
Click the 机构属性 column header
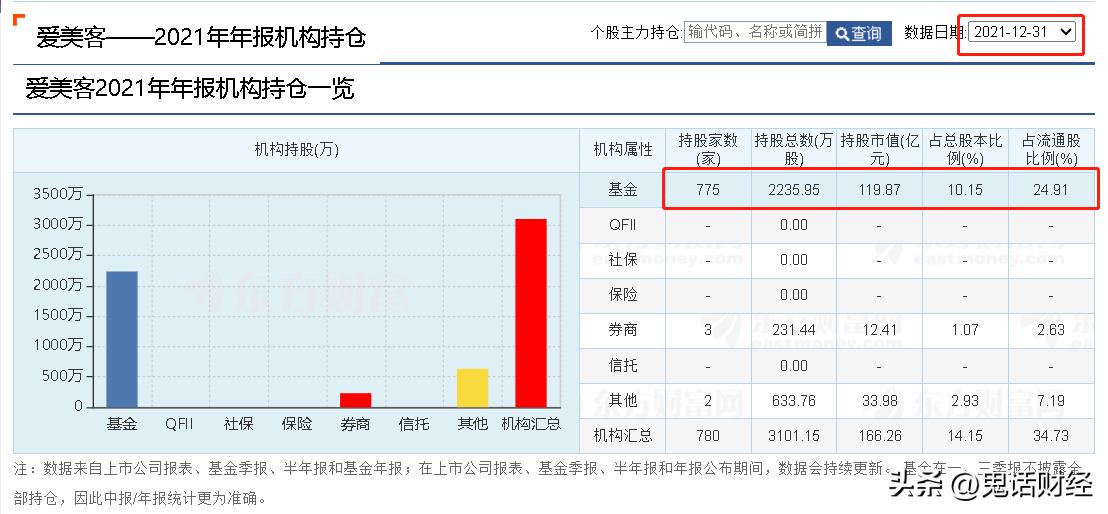[623, 150]
